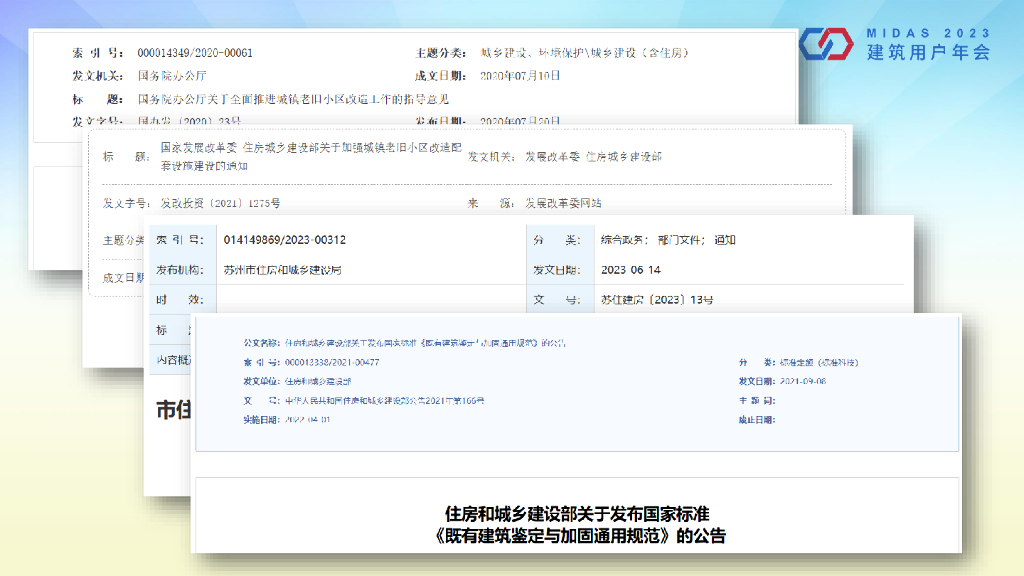This screenshot has height=576, width=1024.
Task: Click written date 2020年07月10日
Action: coord(520,76)
